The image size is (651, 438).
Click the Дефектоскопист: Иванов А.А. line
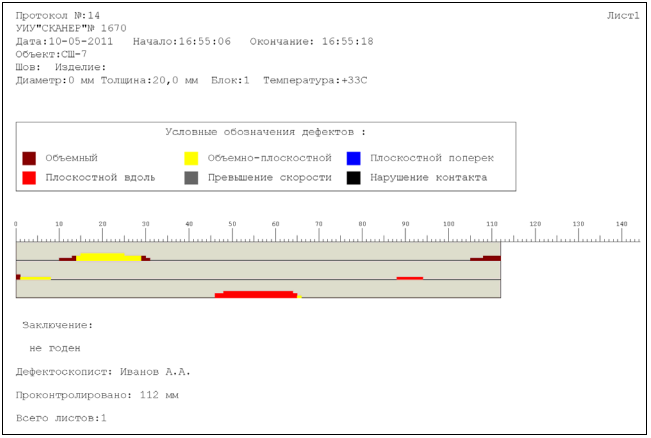click(x=103, y=371)
